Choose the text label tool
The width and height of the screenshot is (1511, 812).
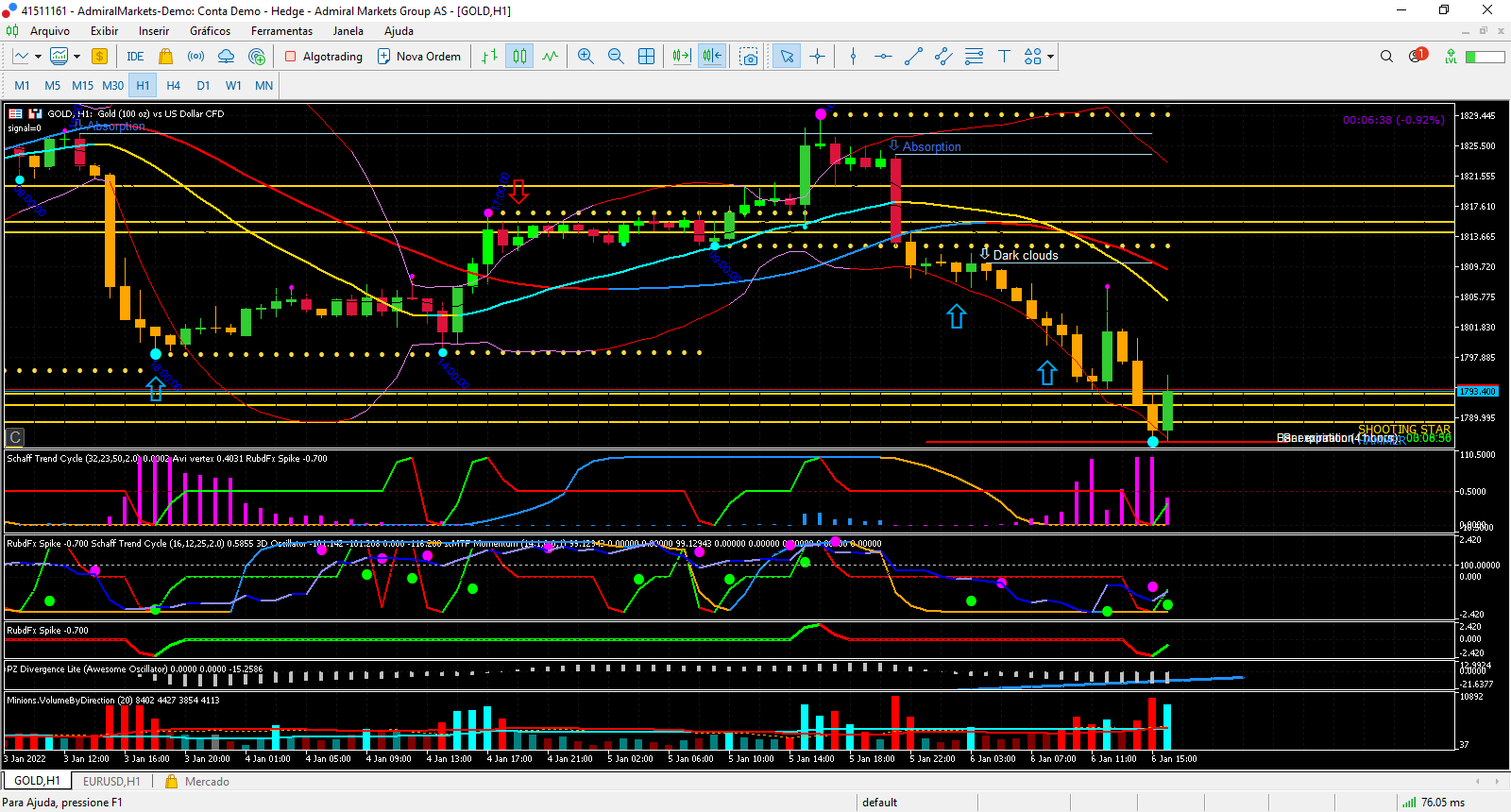click(x=1004, y=57)
